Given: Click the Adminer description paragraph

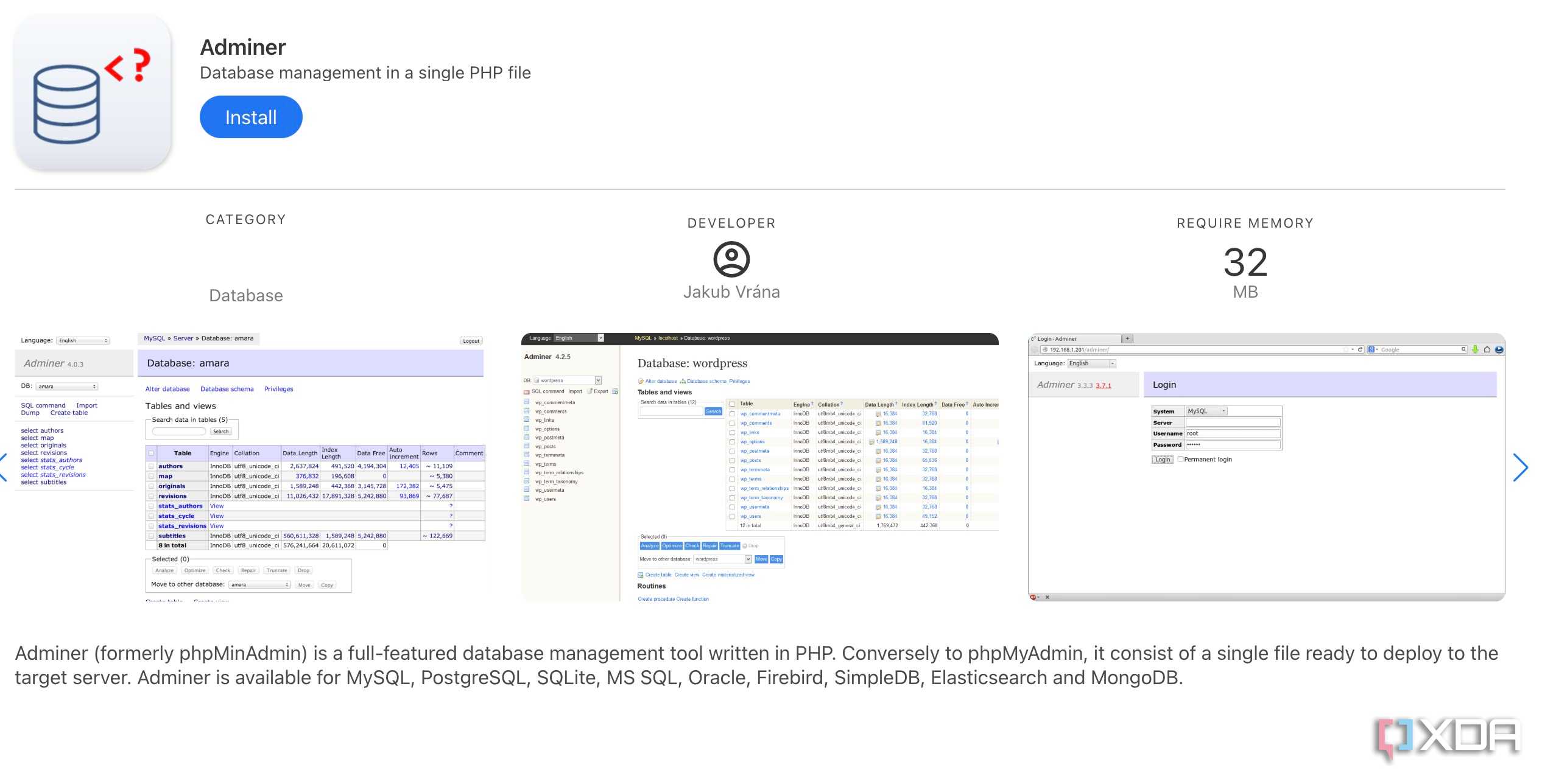Looking at the screenshot, I should (x=756, y=665).
